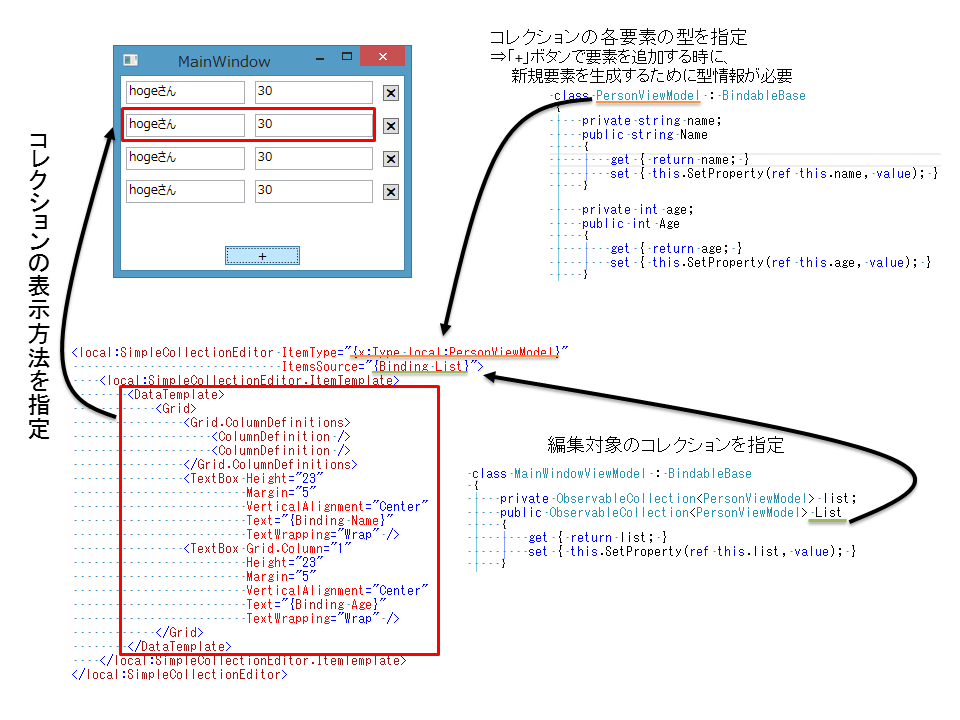Screen dimensions: 960x720
Task: Click the MainWindow application icon in the title bar
Action: (130, 59)
